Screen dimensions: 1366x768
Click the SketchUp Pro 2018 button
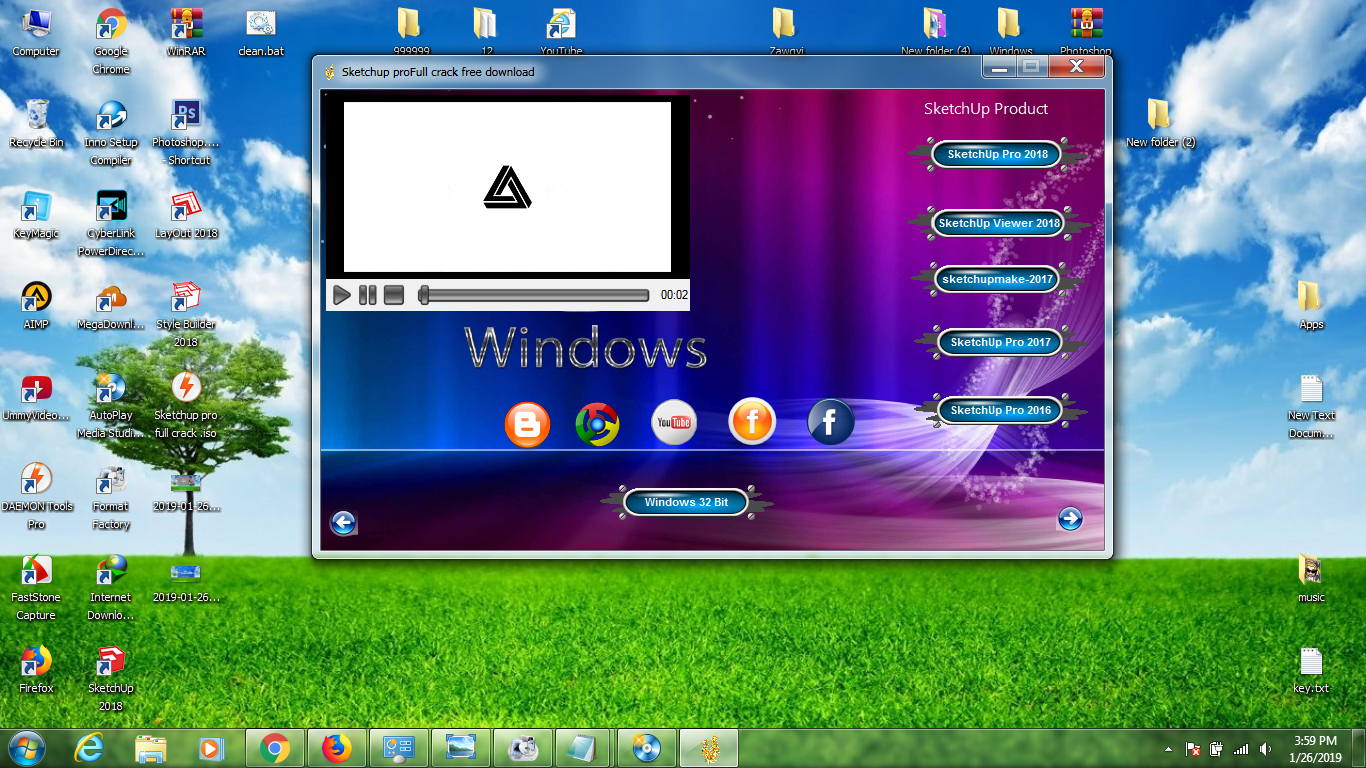998,154
